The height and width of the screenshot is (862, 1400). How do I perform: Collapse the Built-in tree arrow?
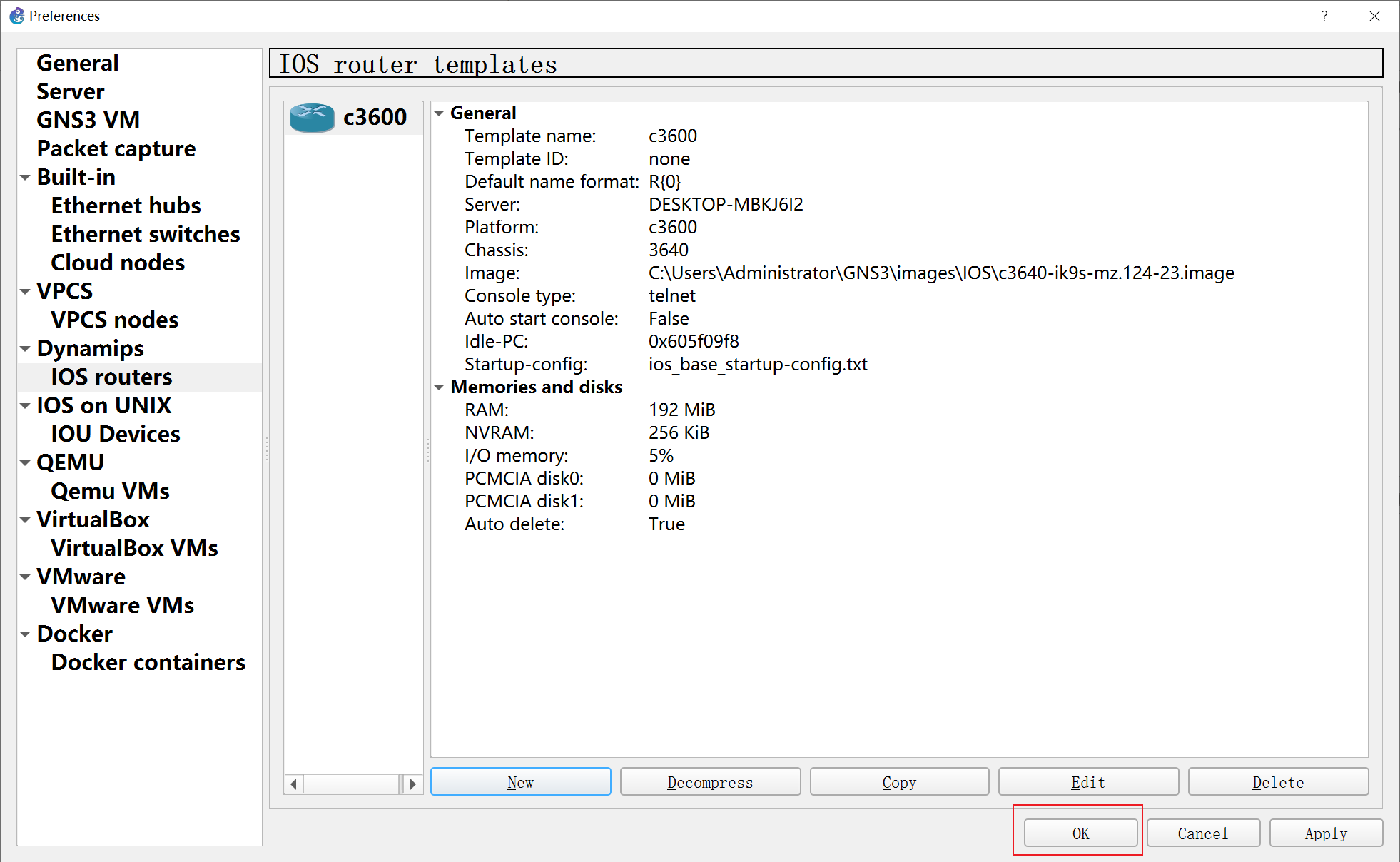[x=26, y=178]
